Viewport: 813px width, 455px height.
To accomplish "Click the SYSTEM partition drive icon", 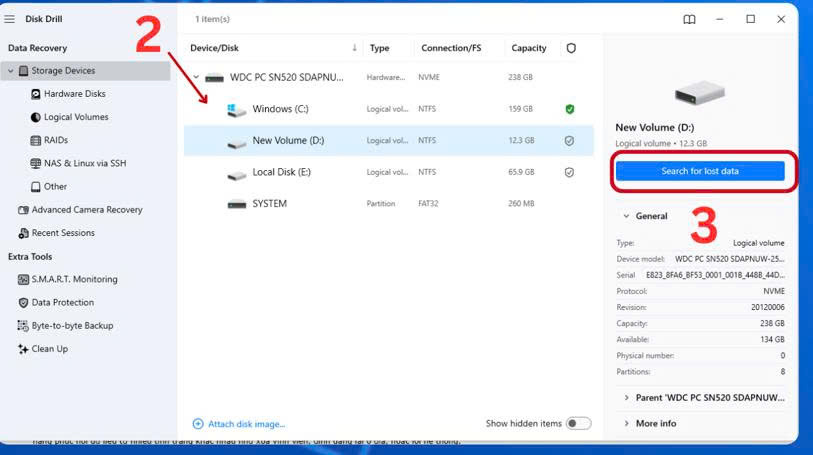I will tap(236, 204).
